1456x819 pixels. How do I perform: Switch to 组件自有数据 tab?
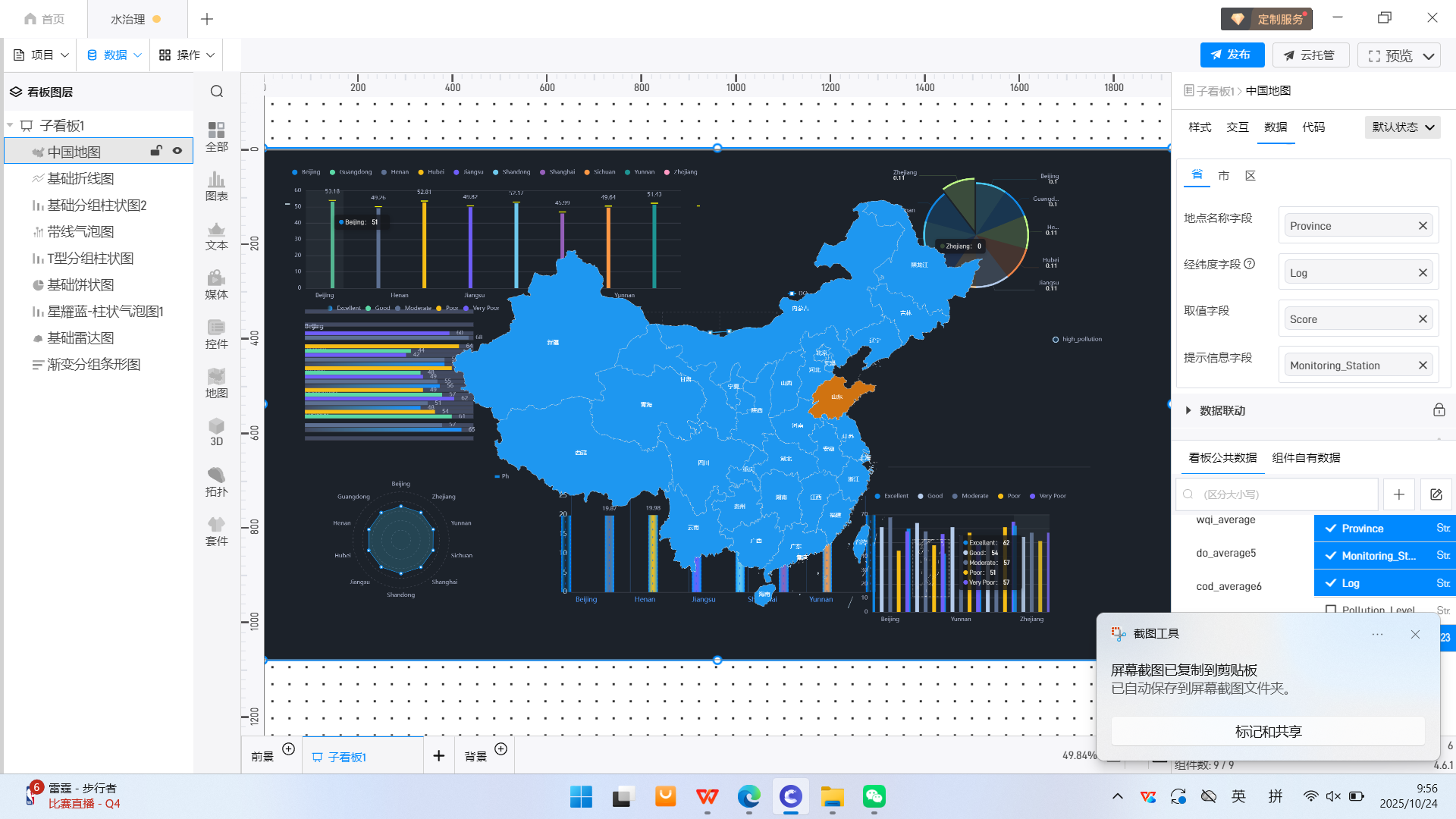point(1306,457)
